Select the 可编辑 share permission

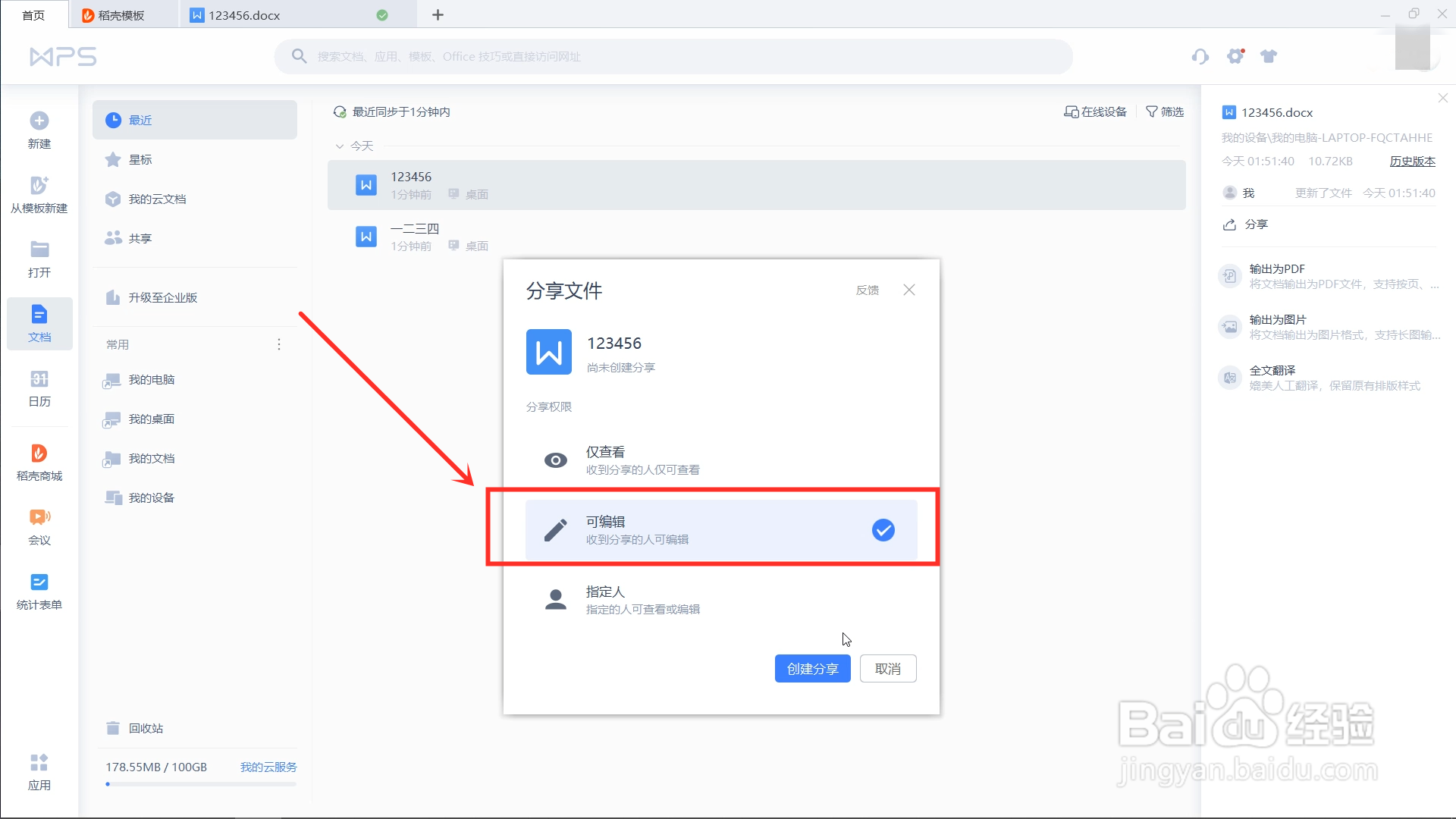coord(721,530)
